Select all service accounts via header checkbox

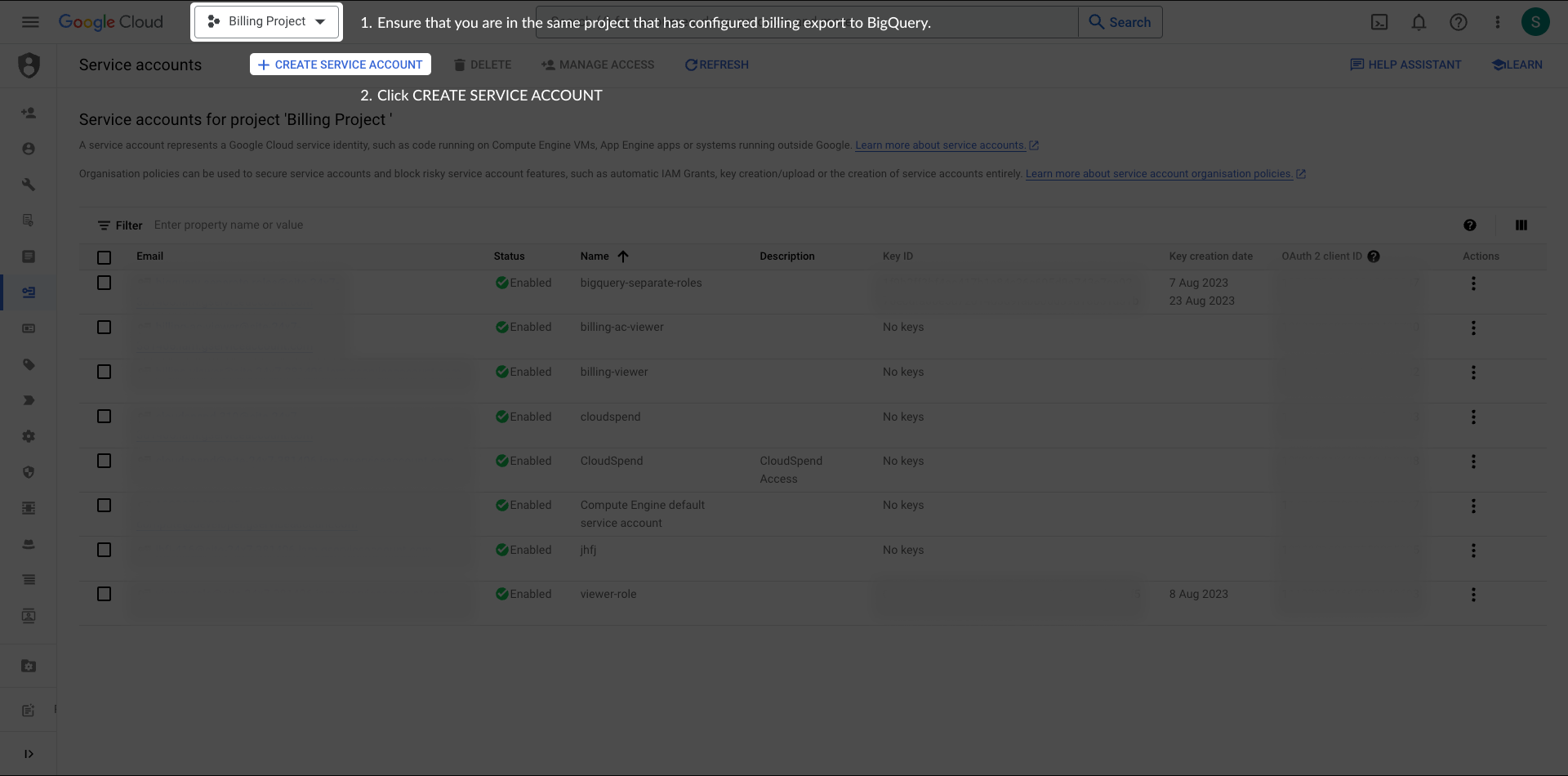(x=104, y=257)
